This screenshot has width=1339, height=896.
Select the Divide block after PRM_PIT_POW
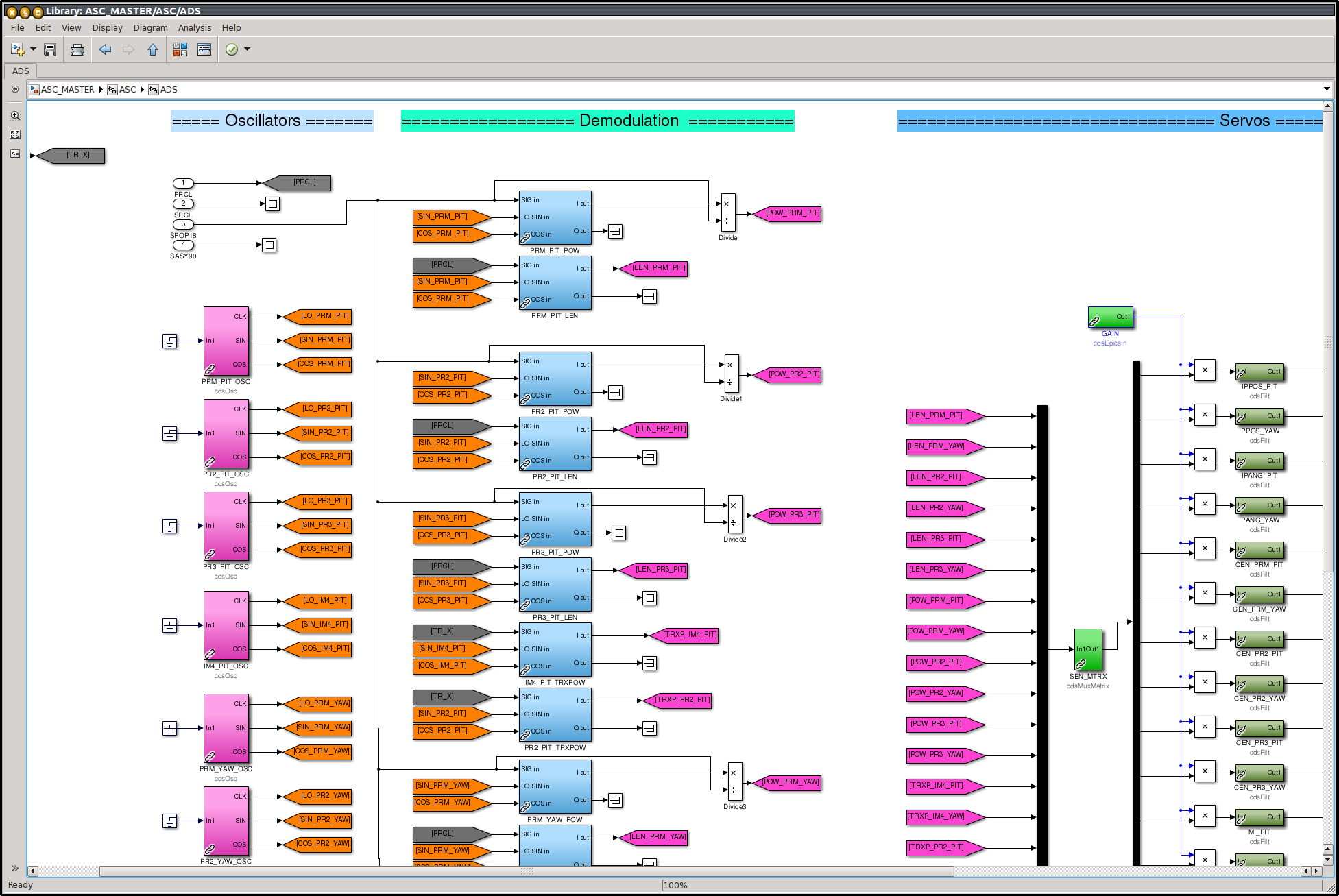click(728, 213)
